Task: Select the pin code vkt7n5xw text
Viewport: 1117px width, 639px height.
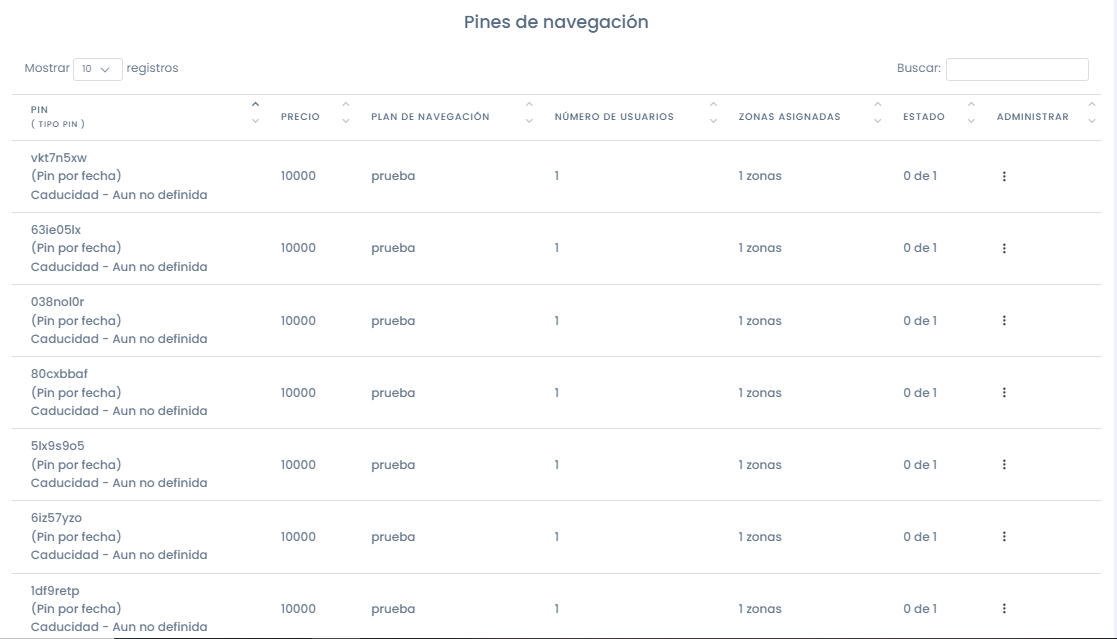Action: pos(58,157)
